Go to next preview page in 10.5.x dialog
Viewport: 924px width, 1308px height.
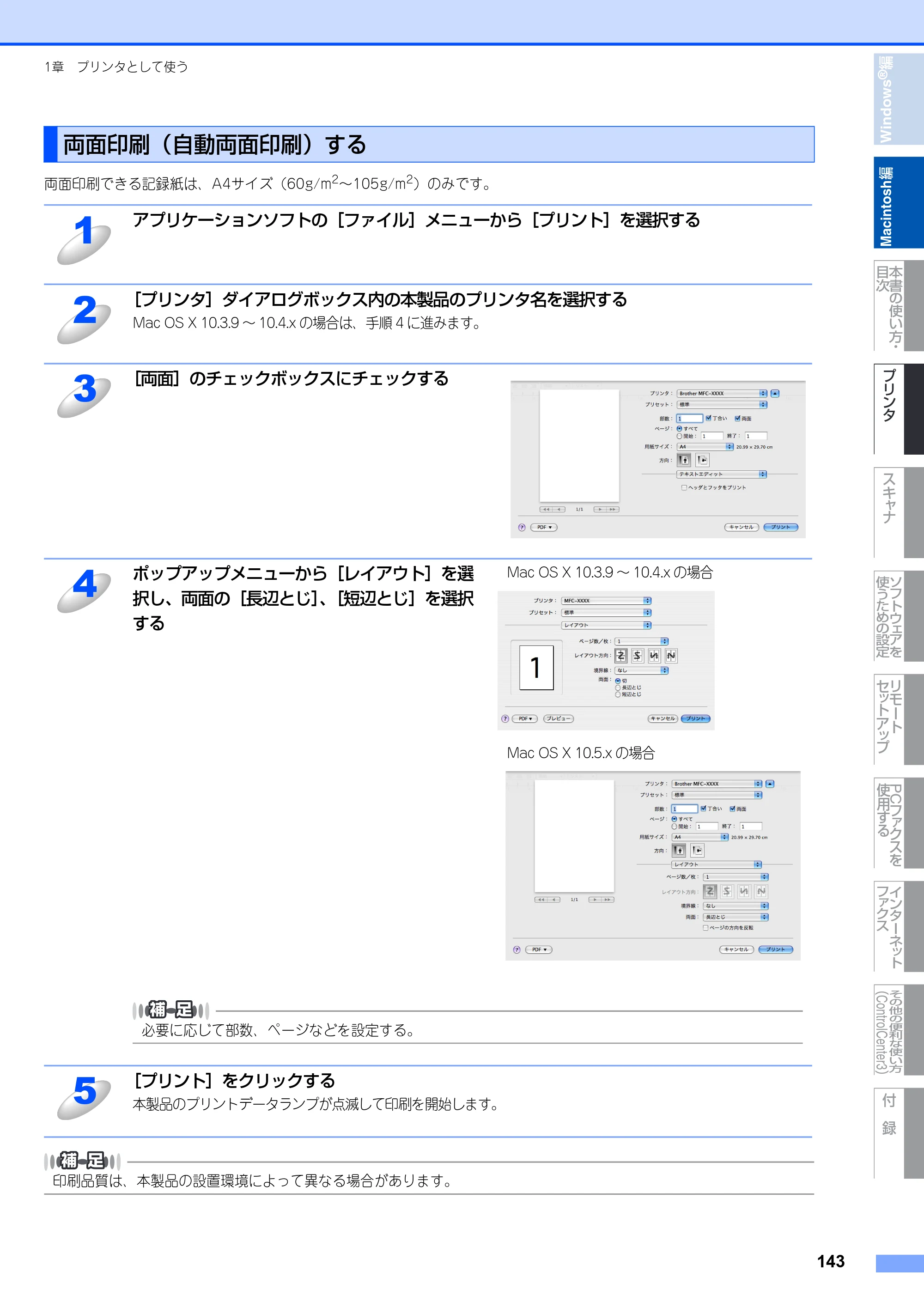tap(596, 900)
